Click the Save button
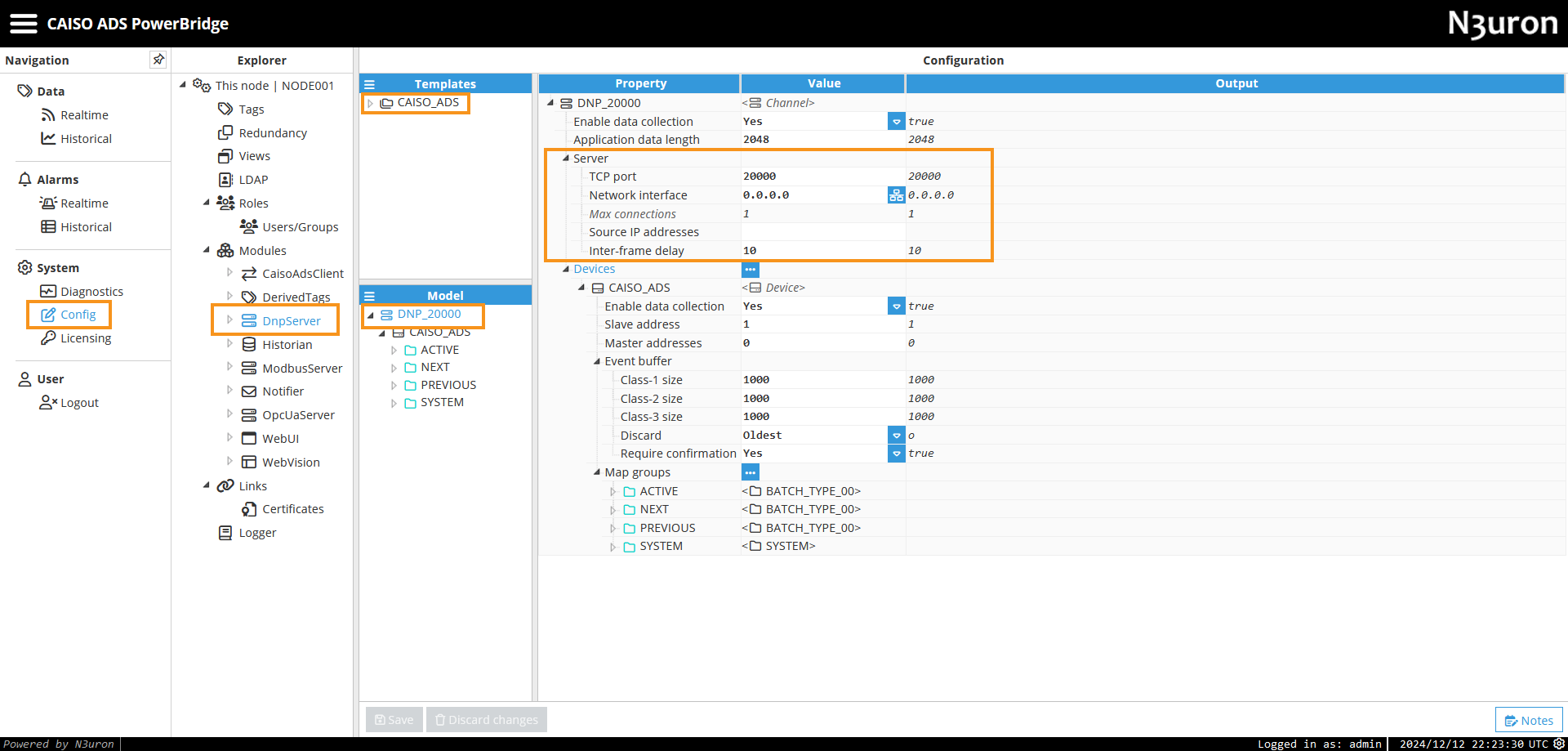1568x751 pixels. point(394,720)
